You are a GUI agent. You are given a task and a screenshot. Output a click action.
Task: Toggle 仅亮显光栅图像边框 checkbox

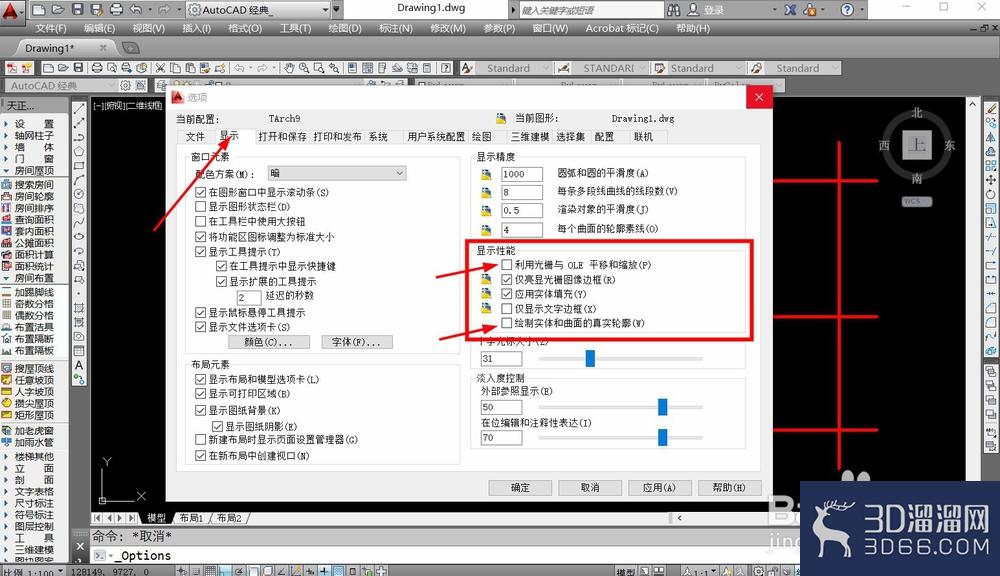(506, 279)
